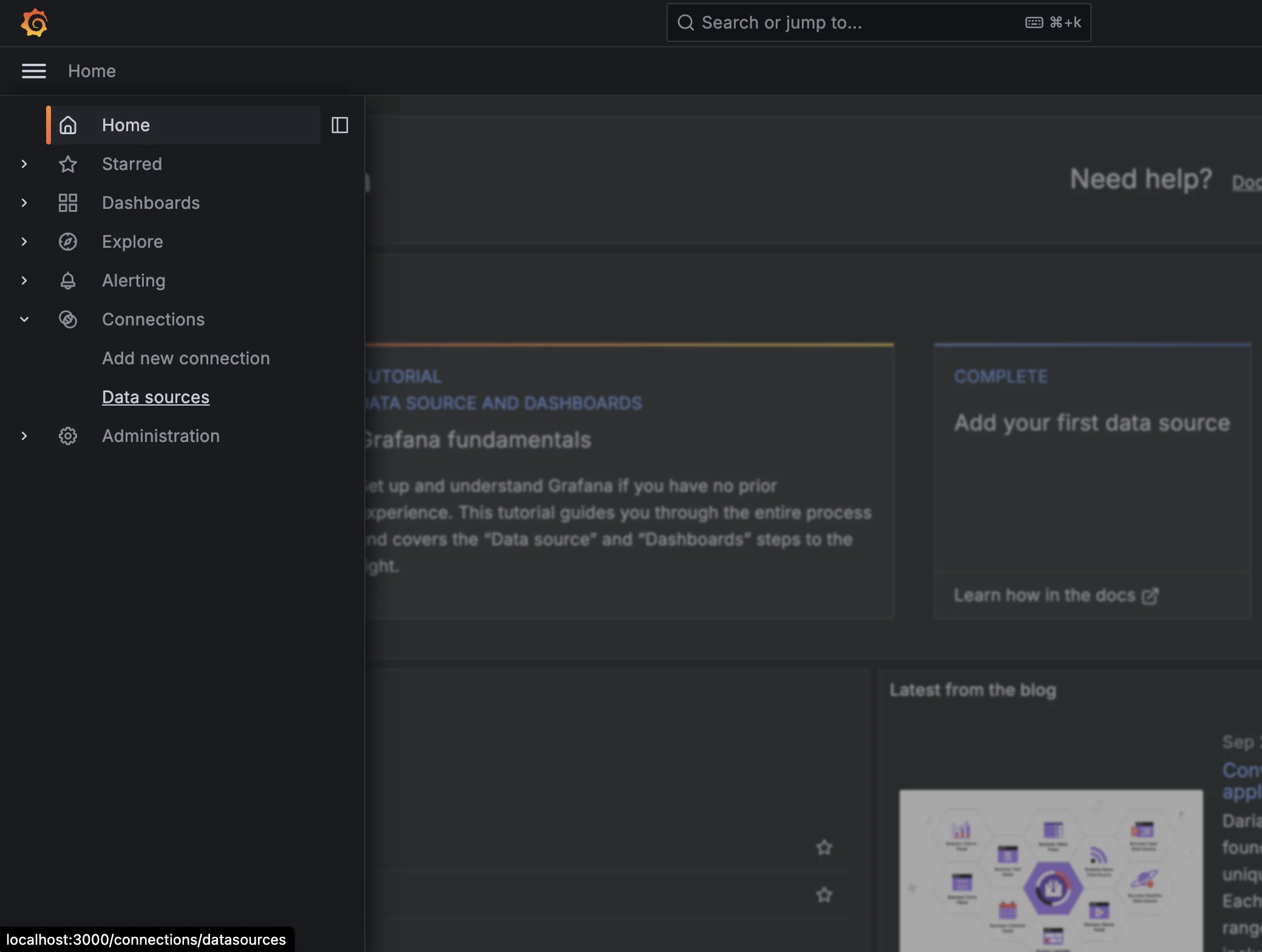Click the Home house icon
This screenshot has width=1262, height=952.
68,125
